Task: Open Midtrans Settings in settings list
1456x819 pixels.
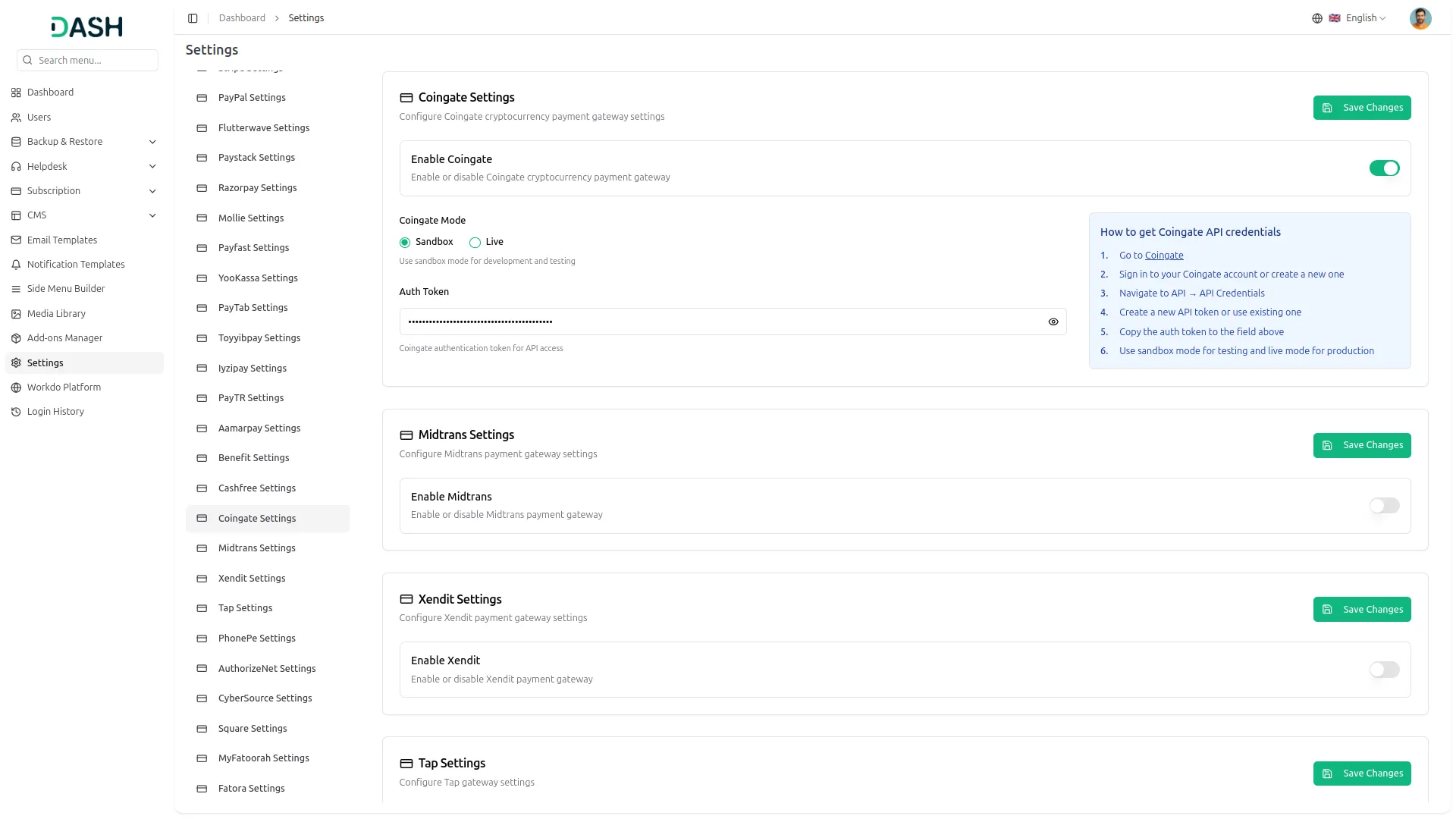Action: coord(268,548)
